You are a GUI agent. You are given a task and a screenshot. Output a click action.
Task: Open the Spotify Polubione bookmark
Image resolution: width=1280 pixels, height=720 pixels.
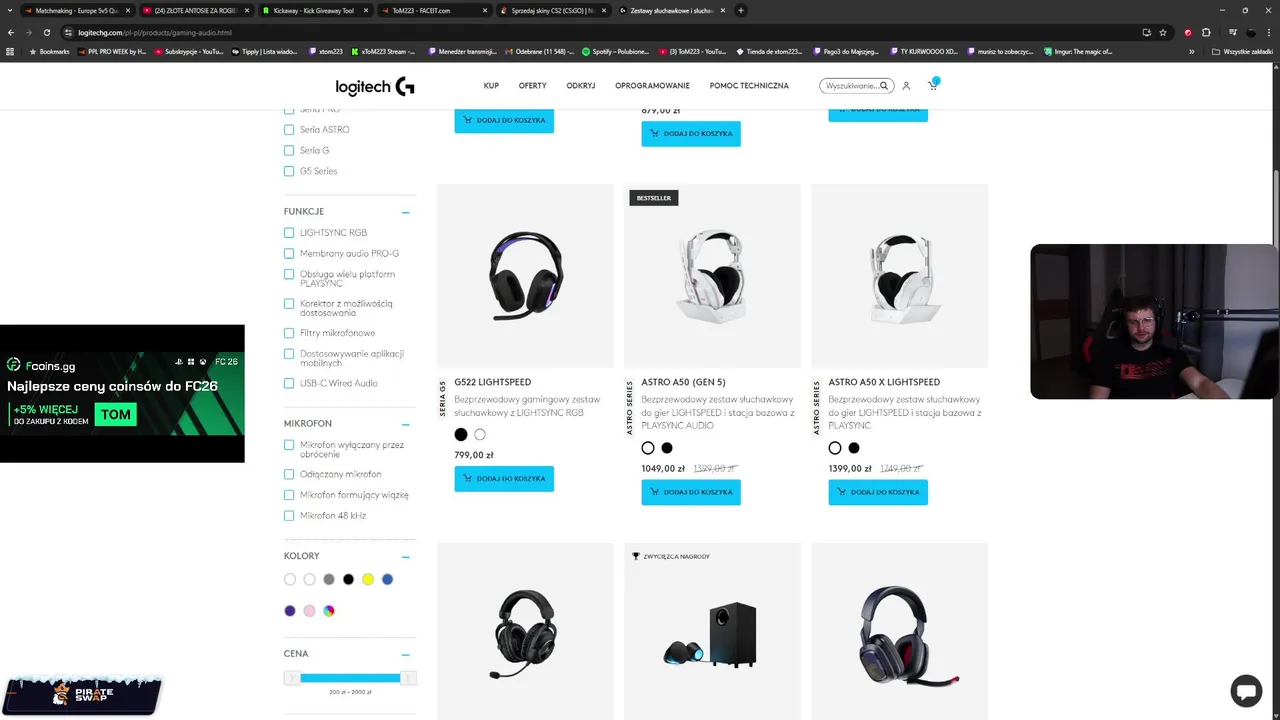616,51
